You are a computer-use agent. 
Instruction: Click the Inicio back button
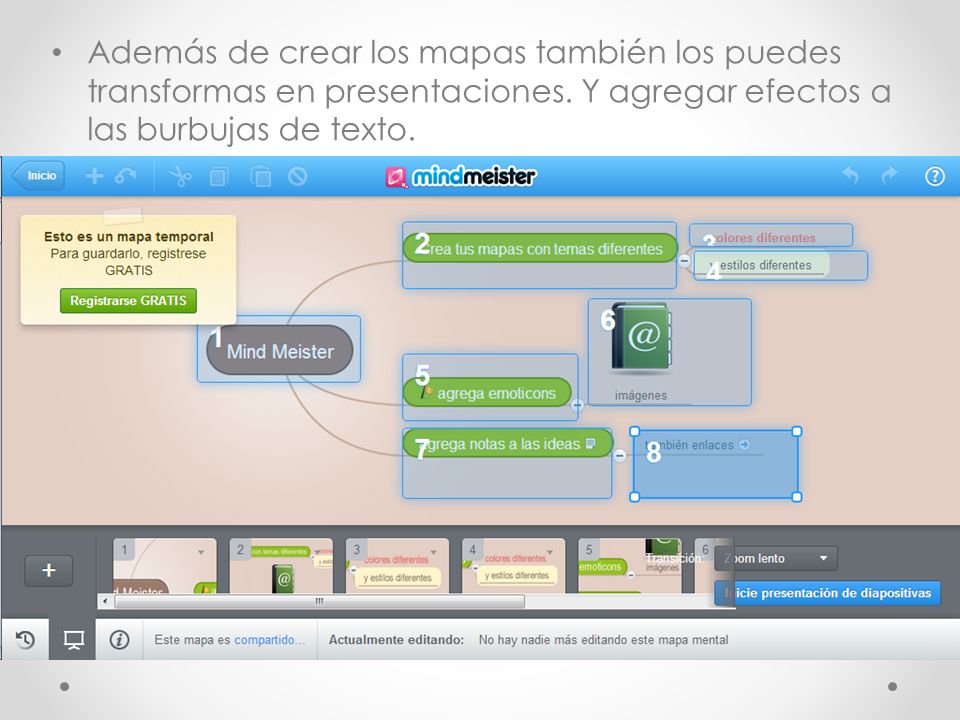[x=39, y=176]
